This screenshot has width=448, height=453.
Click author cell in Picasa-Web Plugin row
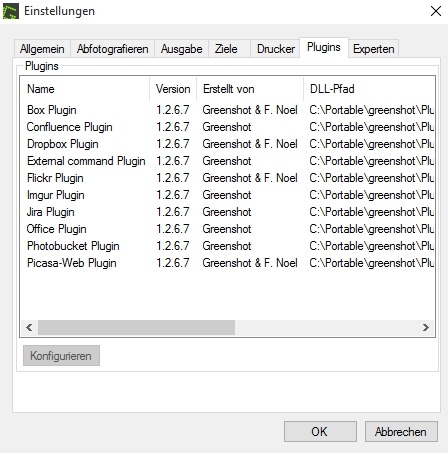[x=250, y=263]
